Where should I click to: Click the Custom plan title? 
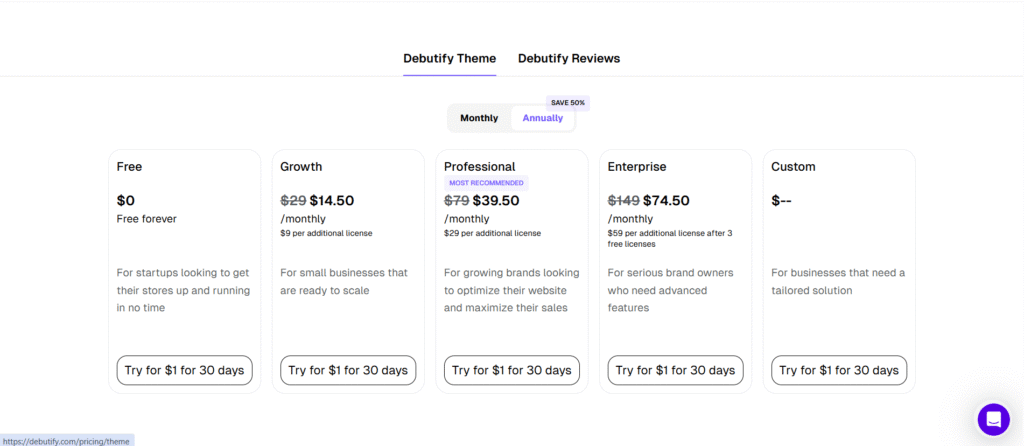[793, 167]
